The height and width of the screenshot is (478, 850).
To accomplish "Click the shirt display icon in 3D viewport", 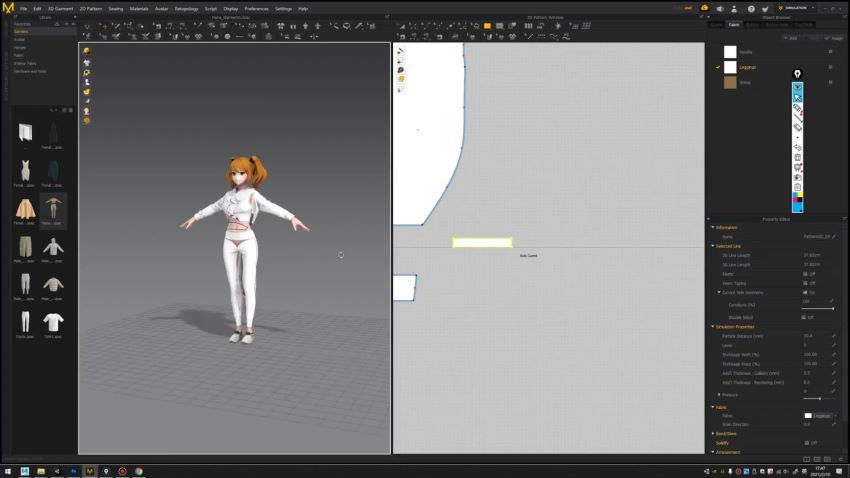I will coord(87,63).
